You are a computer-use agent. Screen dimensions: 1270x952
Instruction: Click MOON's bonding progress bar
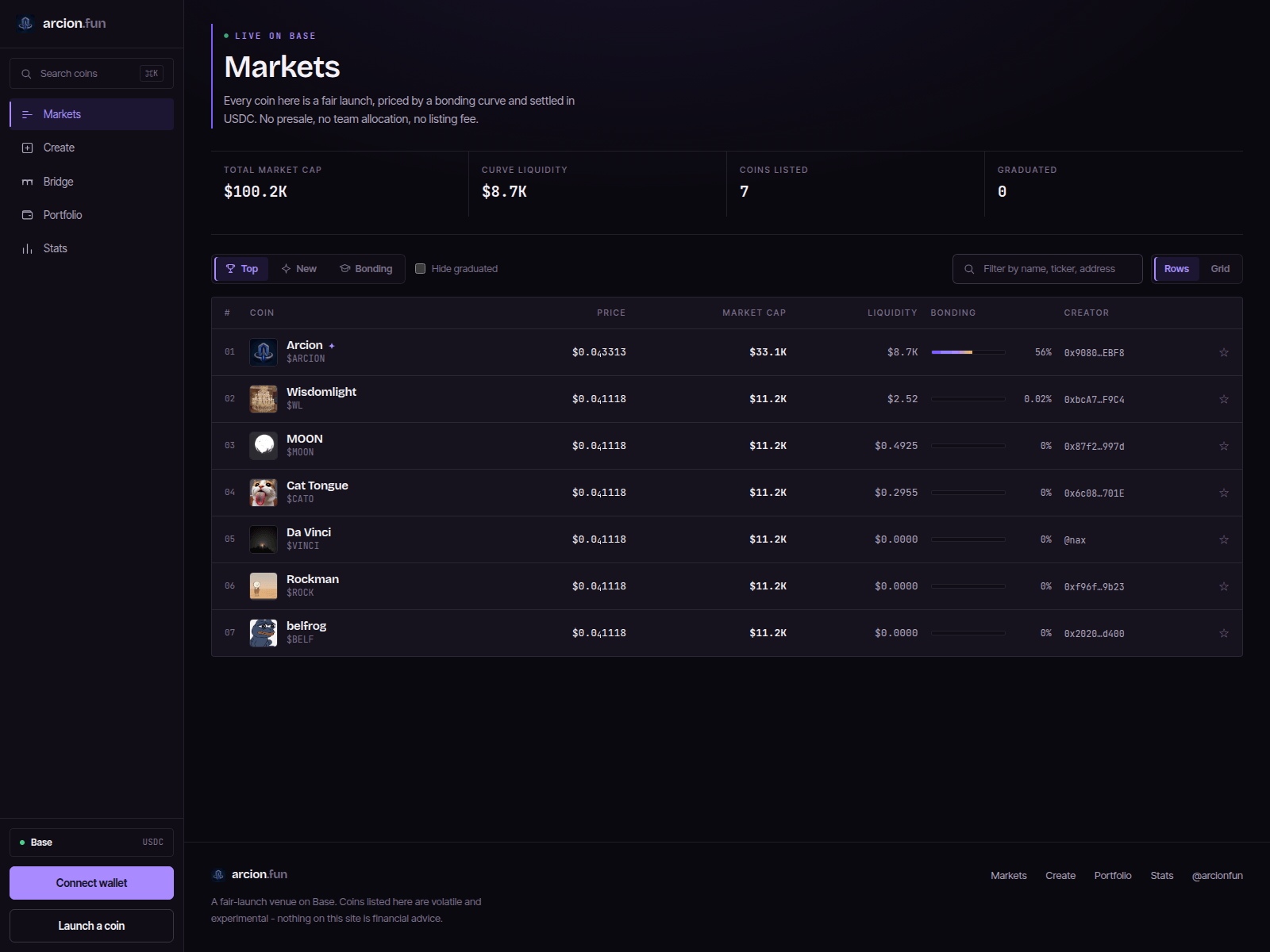pos(968,446)
